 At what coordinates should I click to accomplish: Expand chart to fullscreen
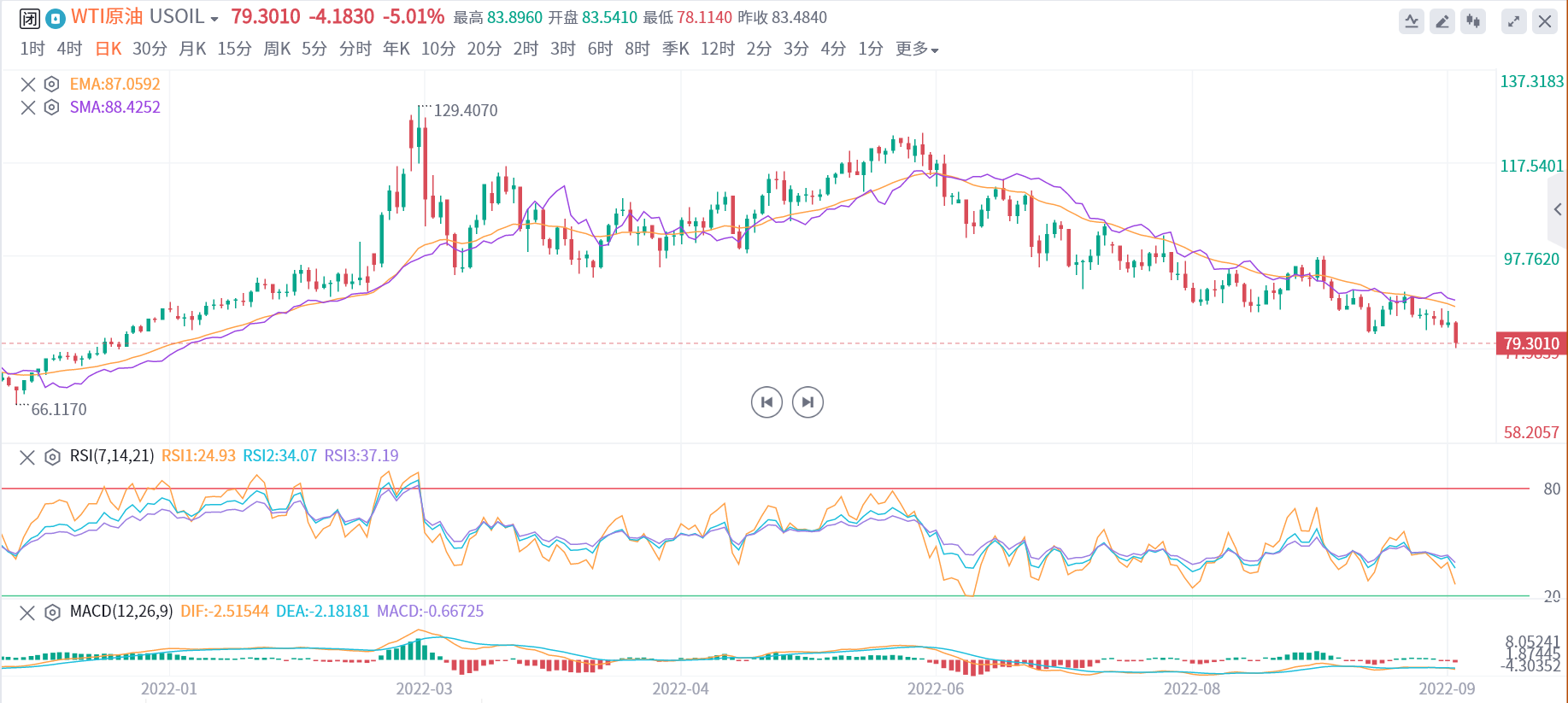click(1514, 21)
